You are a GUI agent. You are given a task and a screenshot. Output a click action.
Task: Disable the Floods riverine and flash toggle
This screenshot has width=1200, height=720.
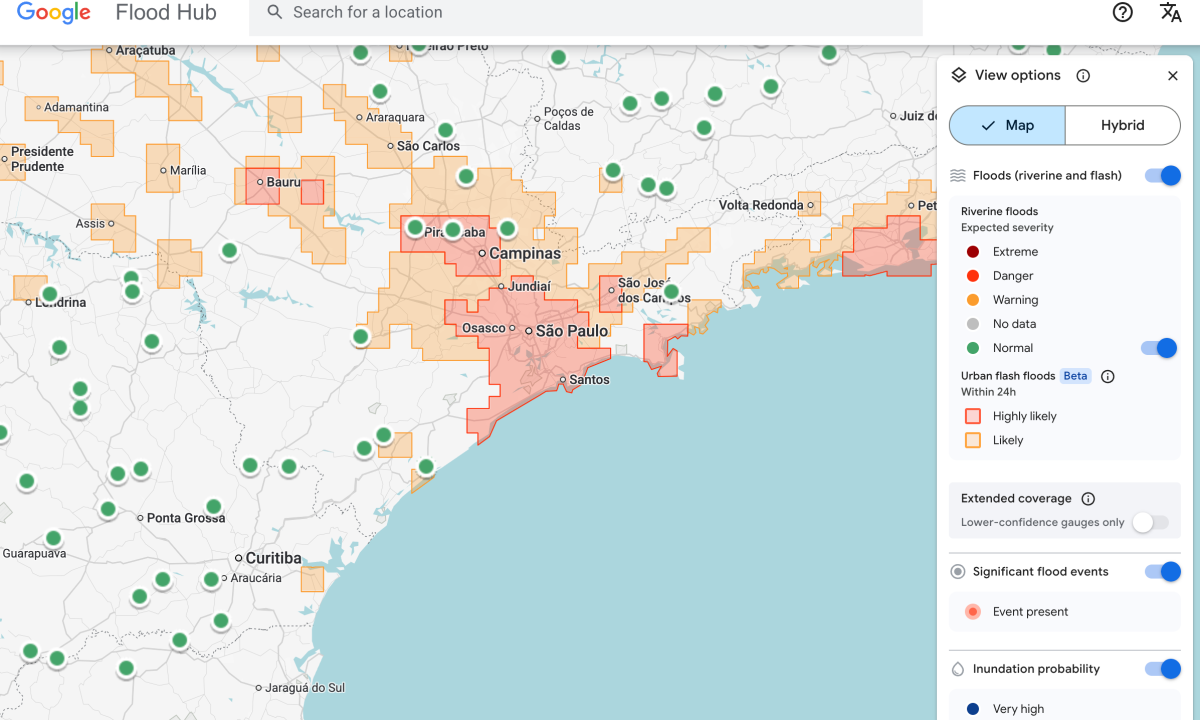point(1164,175)
